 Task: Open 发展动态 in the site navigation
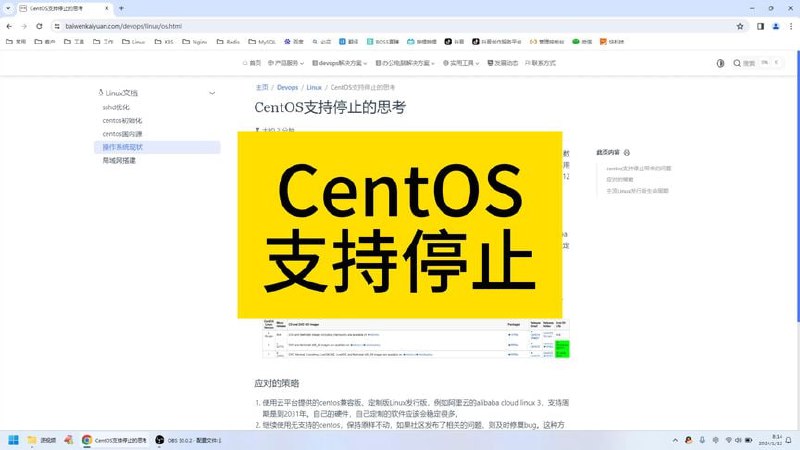pos(503,63)
